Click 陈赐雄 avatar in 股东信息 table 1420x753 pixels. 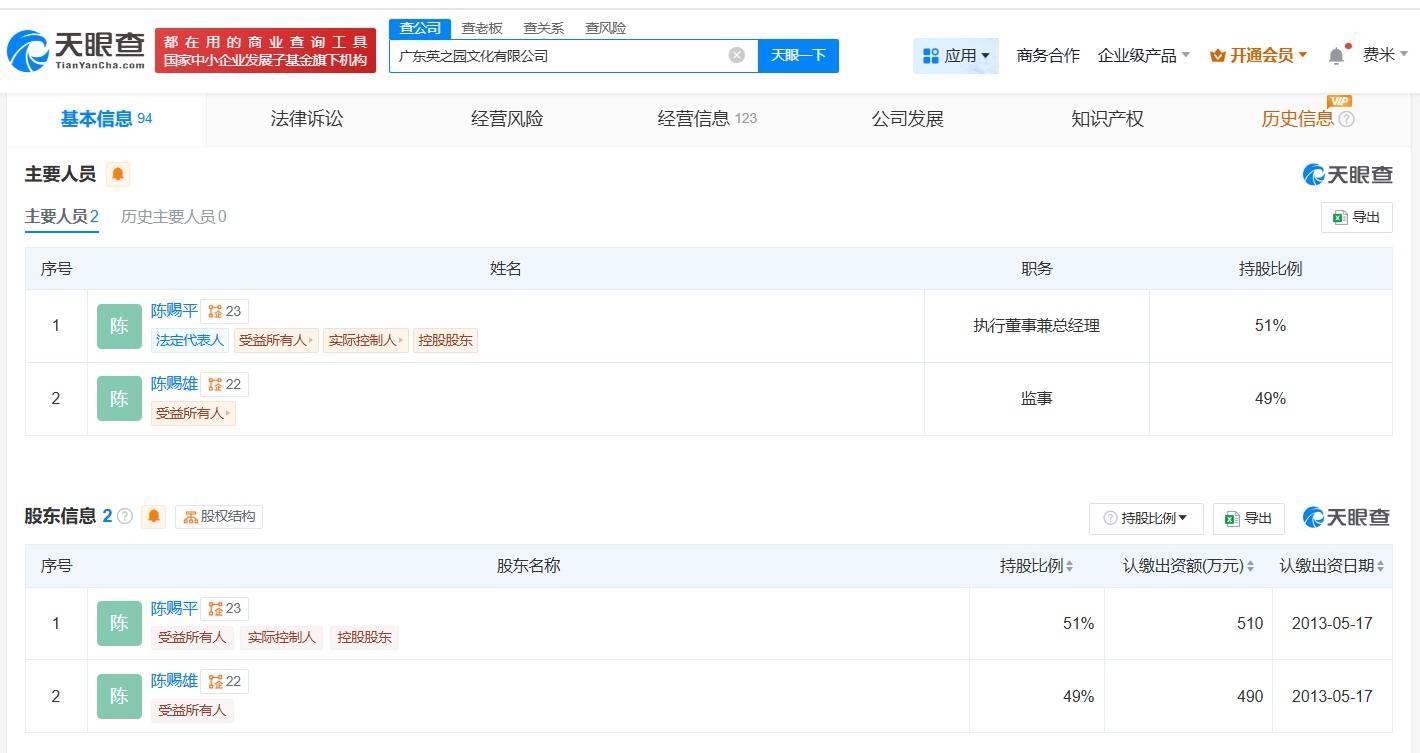[119, 696]
